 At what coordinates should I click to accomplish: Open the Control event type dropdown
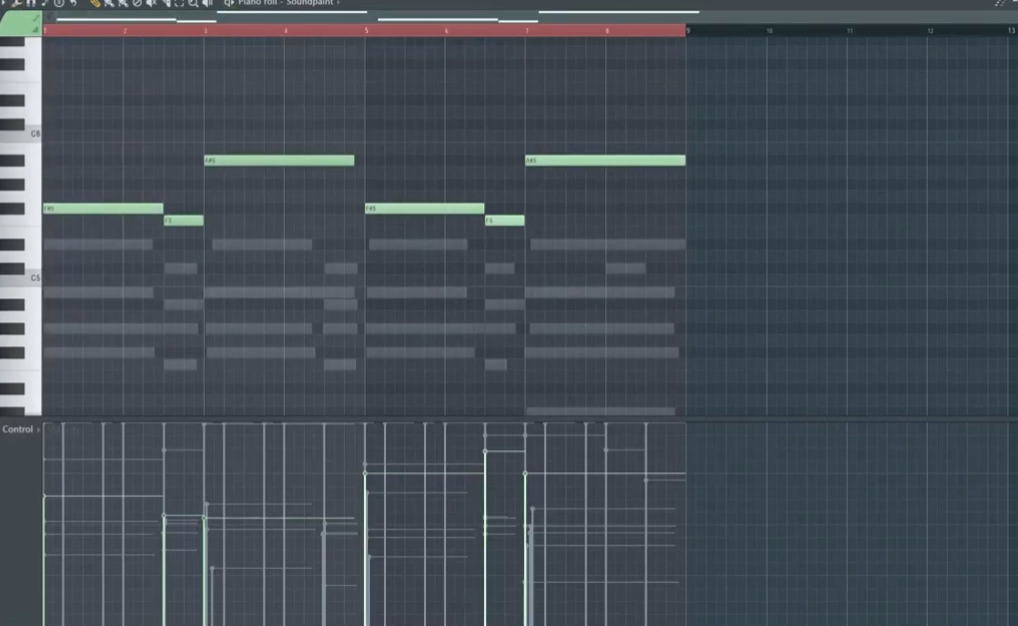[21, 429]
